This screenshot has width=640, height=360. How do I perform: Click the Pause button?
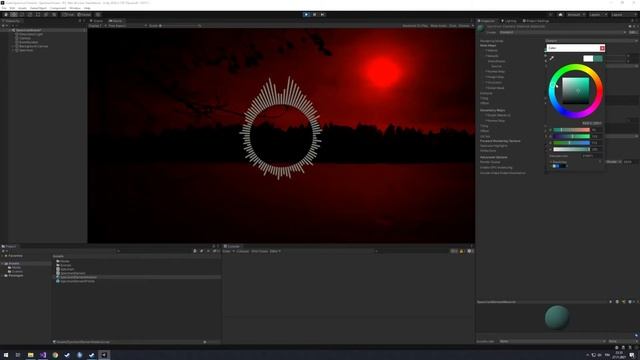314,15
